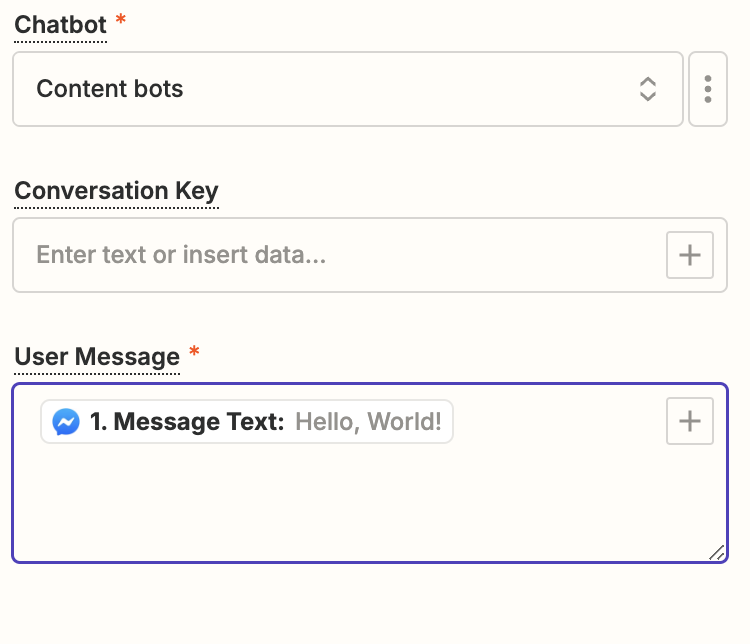Open the three-dot menu beside Chatbot selector
The height and width of the screenshot is (644, 750).
(708, 89)
